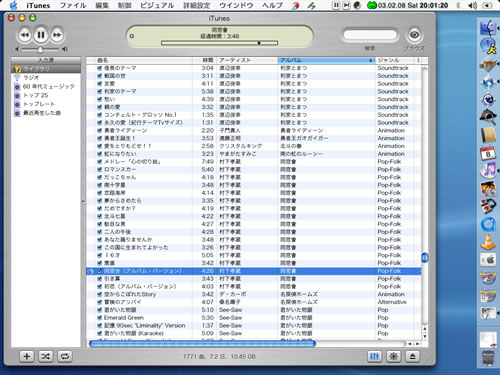Uncheck the 虹になりたい track checkbox
Image resolution: width=500 pixels, height=375 pixels.
click(99, 154)
